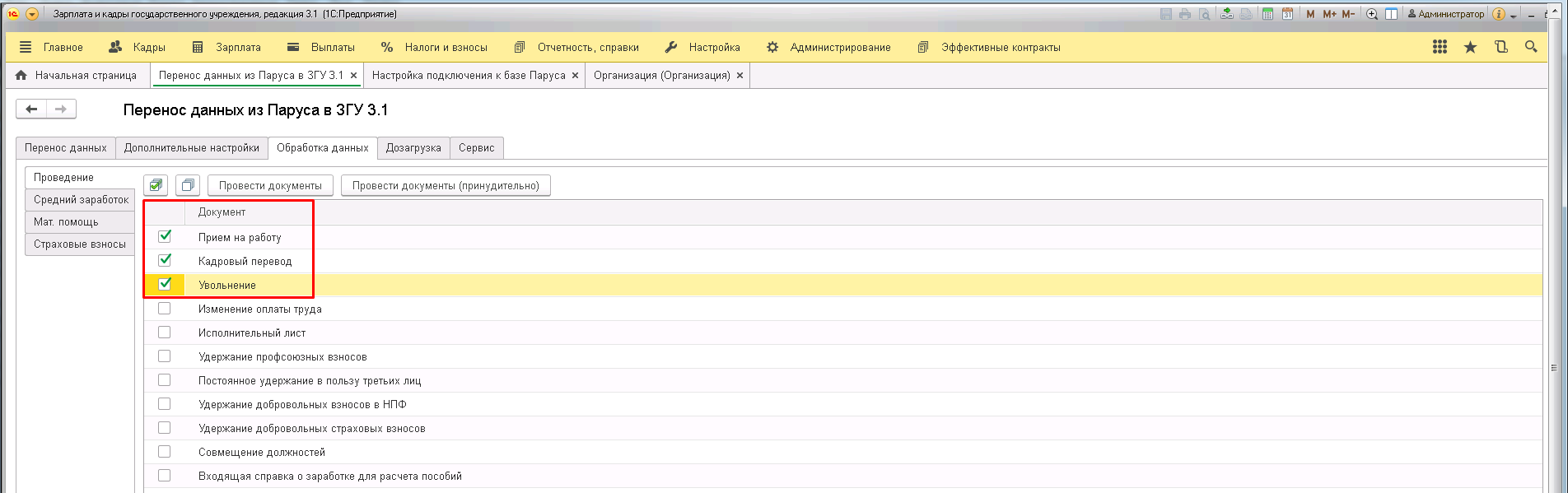Image resolution: width=1568 pixels, height=493 pixels.
Task: Open the functions menu grid icon
Action: click(1440, 47)
